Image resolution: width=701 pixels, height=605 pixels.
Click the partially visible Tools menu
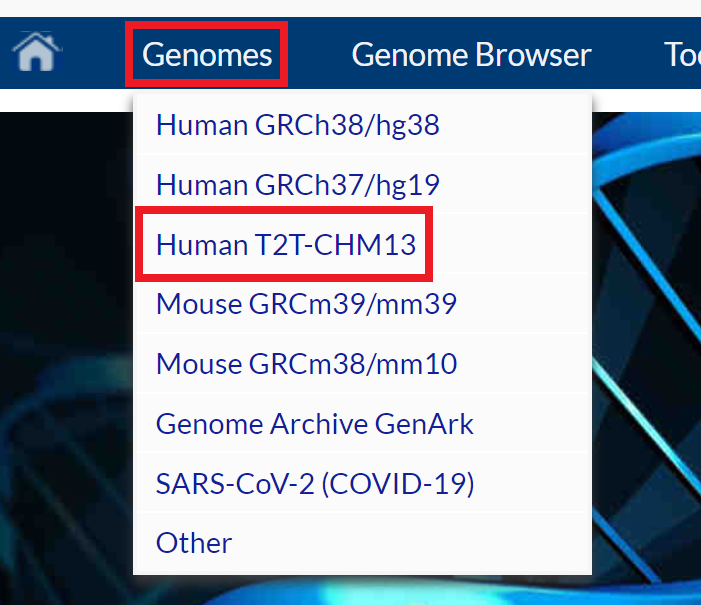click(681, 54)
